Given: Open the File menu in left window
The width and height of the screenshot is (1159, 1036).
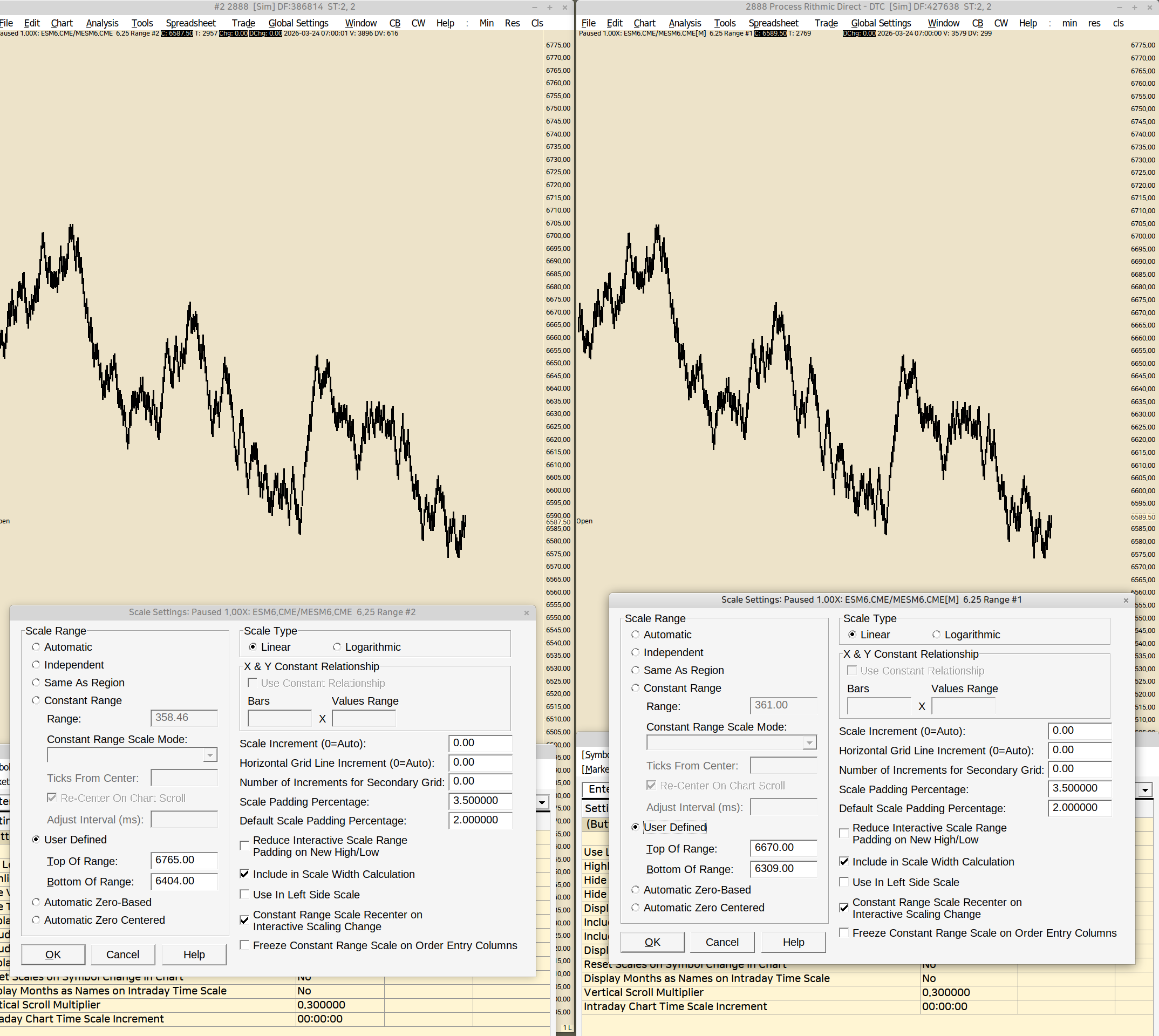Looking at the screenshot, I should (6, 23).
